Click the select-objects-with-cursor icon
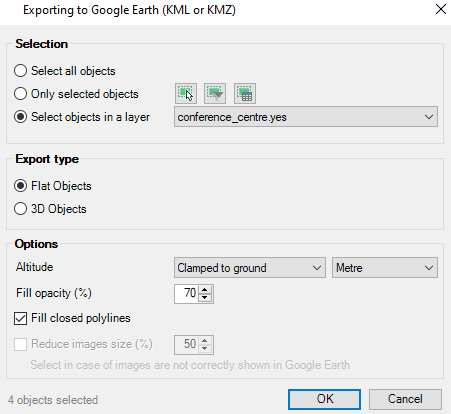This screenshot has width=451, height=414. point(186,94)
